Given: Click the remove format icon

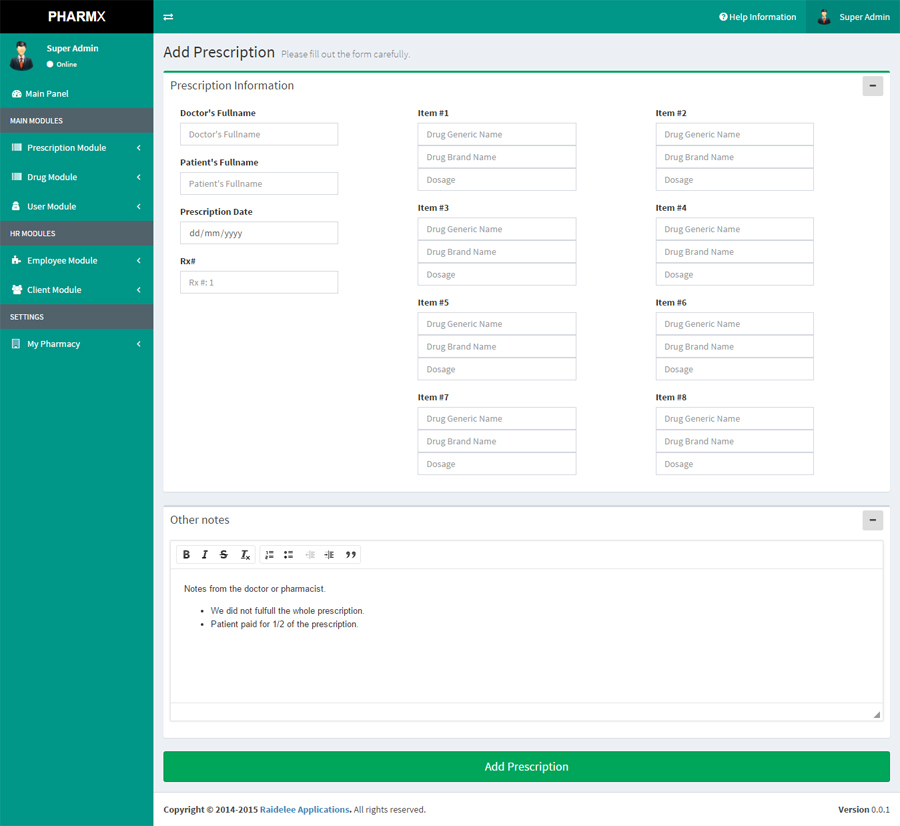Looking at the screenshot, I should pyautogui.click(x=244, y=555).
